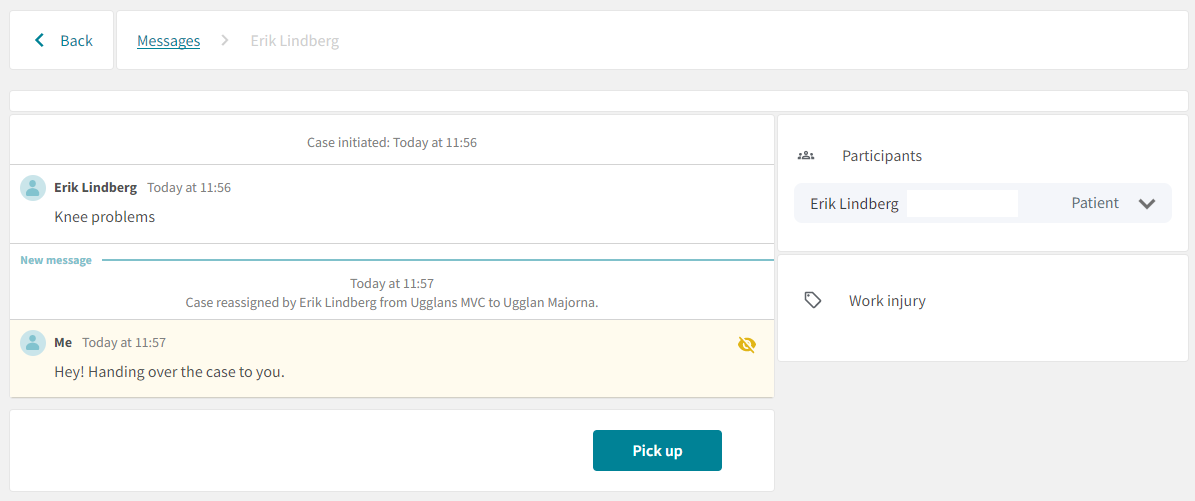Toggle the yellow hidden-eye icon on internal note
The image size is (1195, 501).
point(747,345)
